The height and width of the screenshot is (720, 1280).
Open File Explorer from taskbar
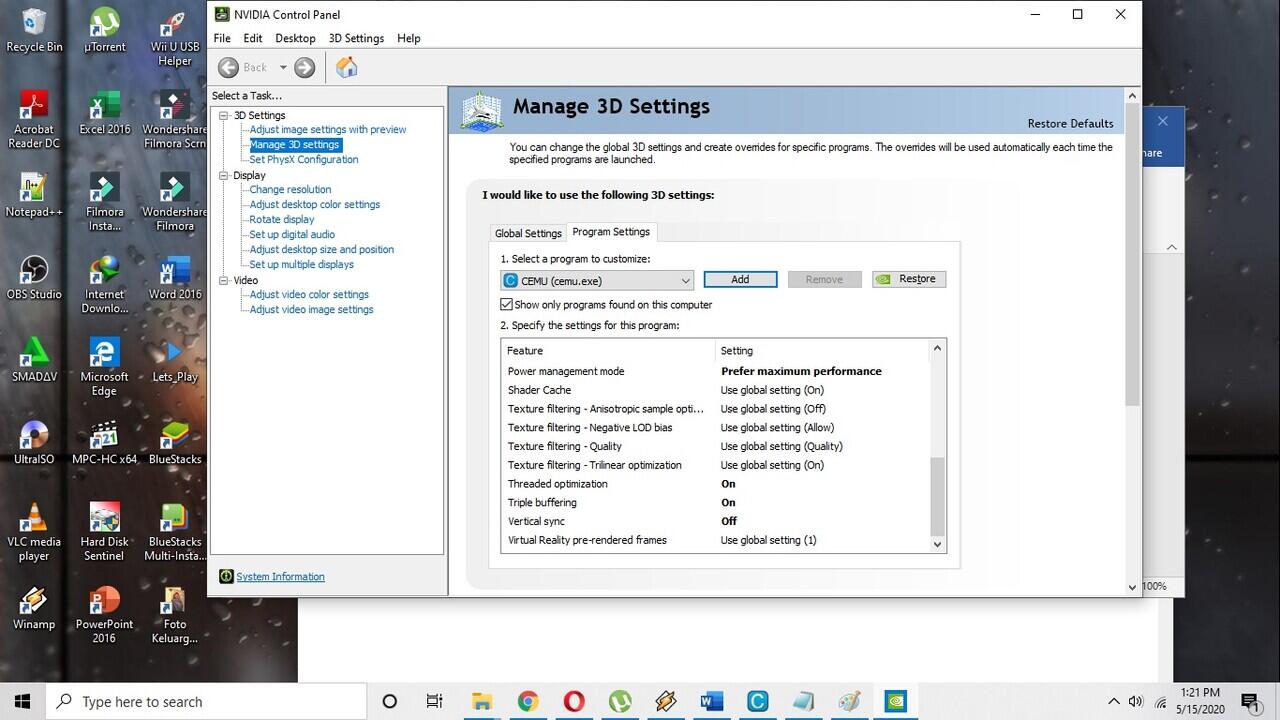(x=482, y=701)
